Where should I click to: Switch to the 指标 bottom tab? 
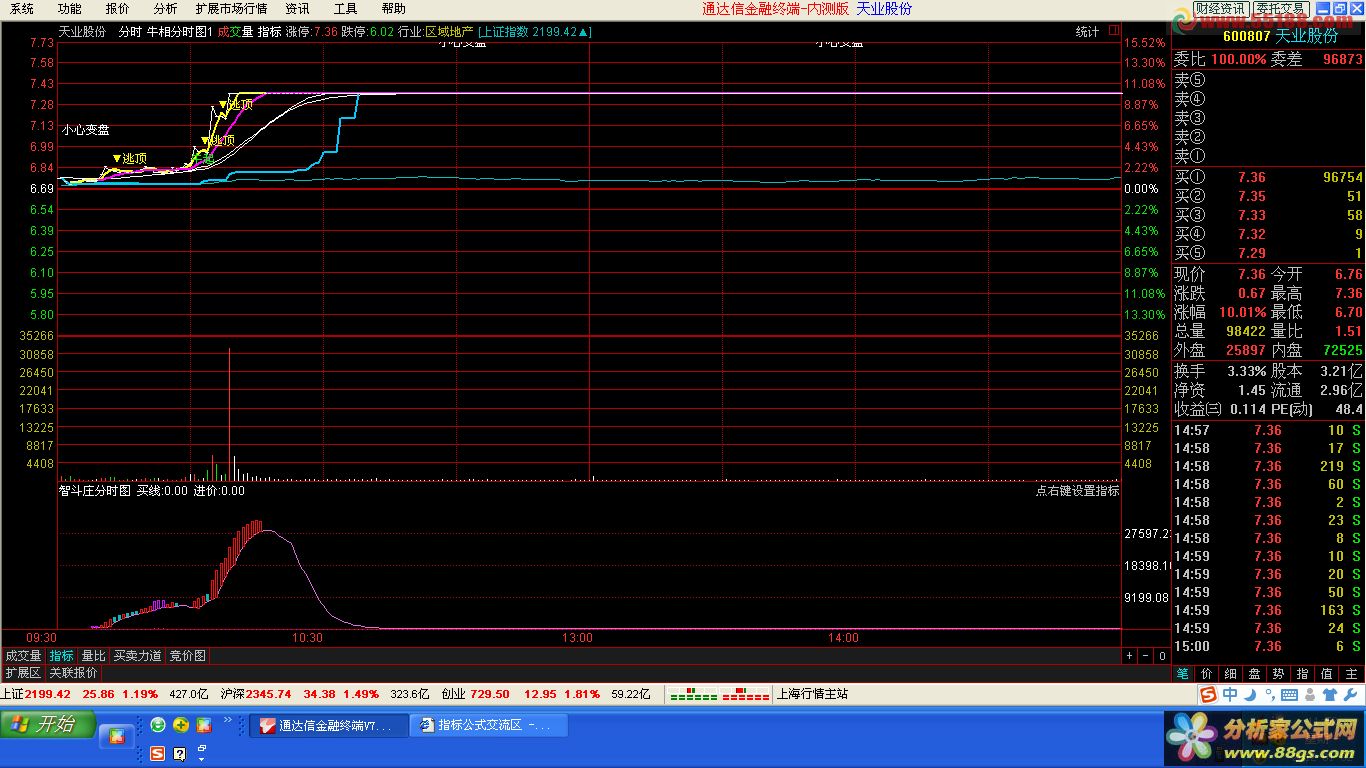coord(62,656)
